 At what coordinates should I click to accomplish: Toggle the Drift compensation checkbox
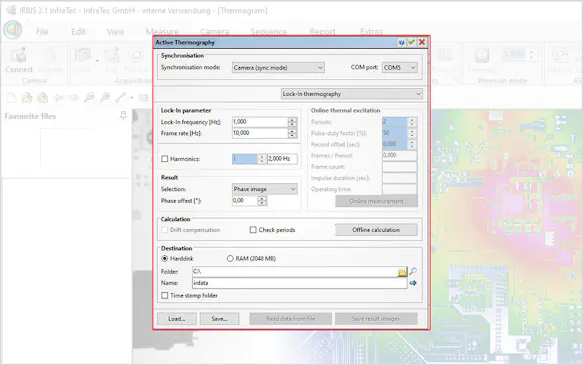coord(165,230)
